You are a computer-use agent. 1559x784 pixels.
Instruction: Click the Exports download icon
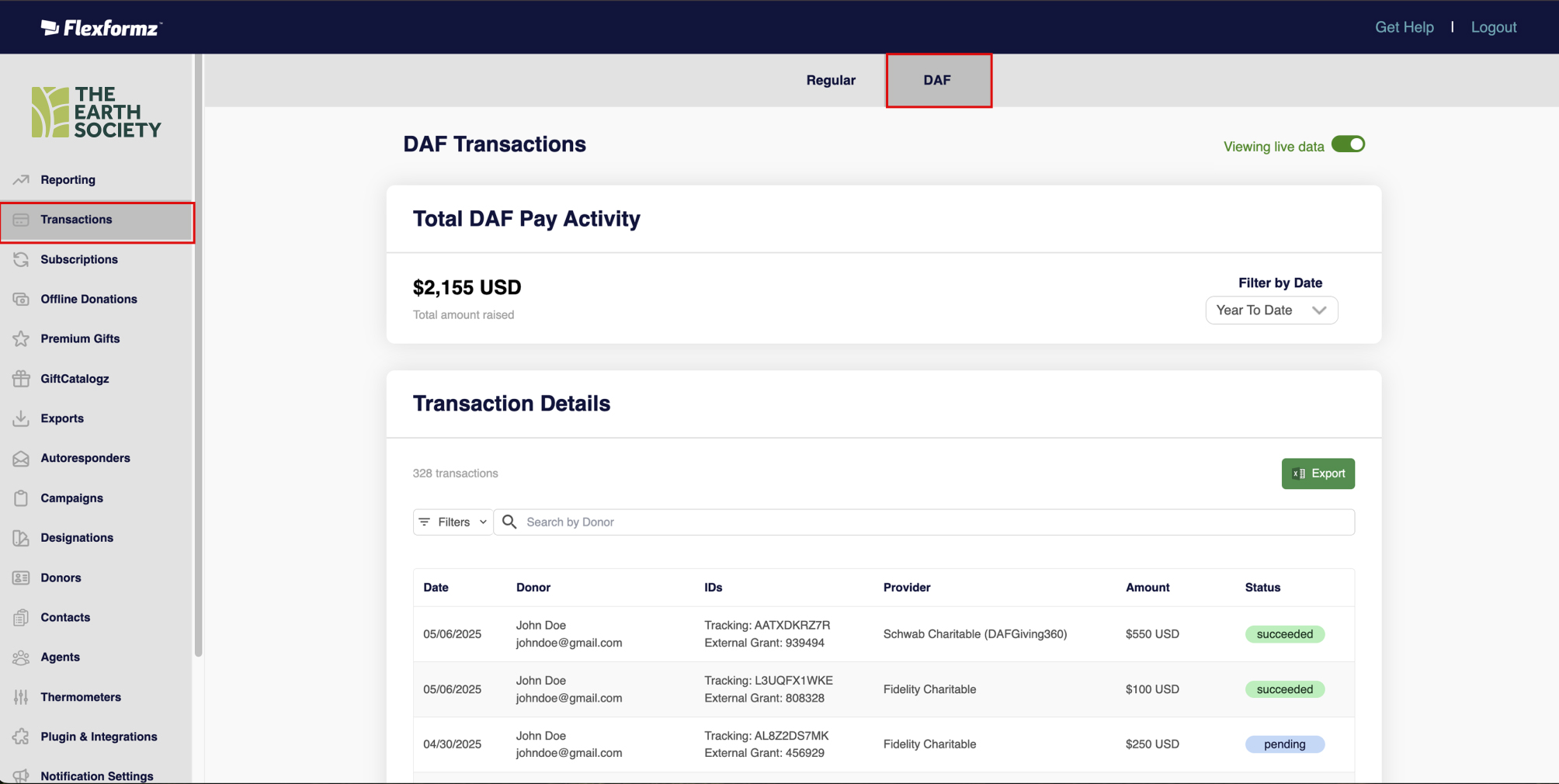click(x=21, y=418)
